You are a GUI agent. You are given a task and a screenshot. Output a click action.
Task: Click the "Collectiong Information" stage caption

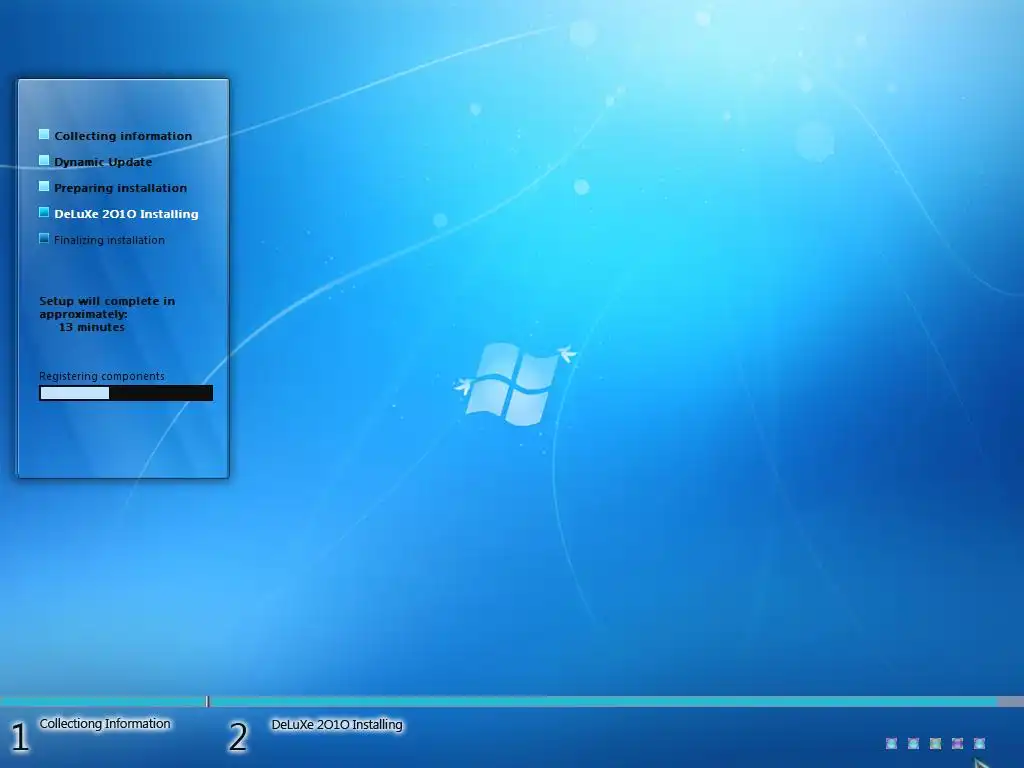[x=104, y=724]
